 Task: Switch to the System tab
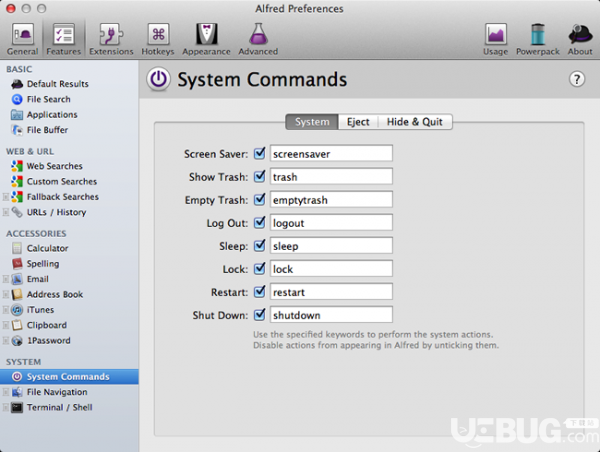click(312, 122)
